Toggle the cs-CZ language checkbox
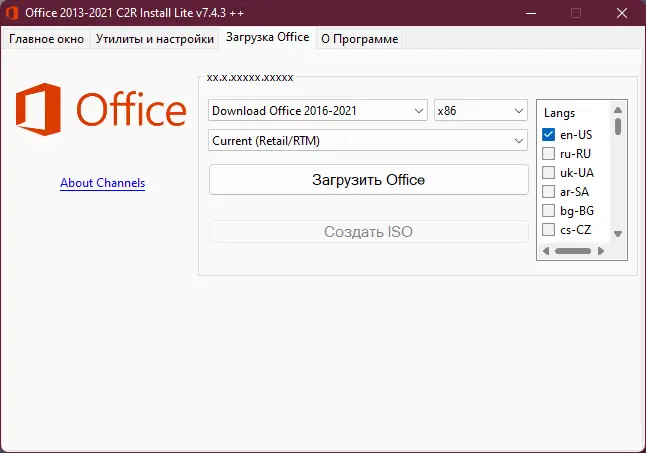This screenshot has height=453, width=646. point(548,229)
